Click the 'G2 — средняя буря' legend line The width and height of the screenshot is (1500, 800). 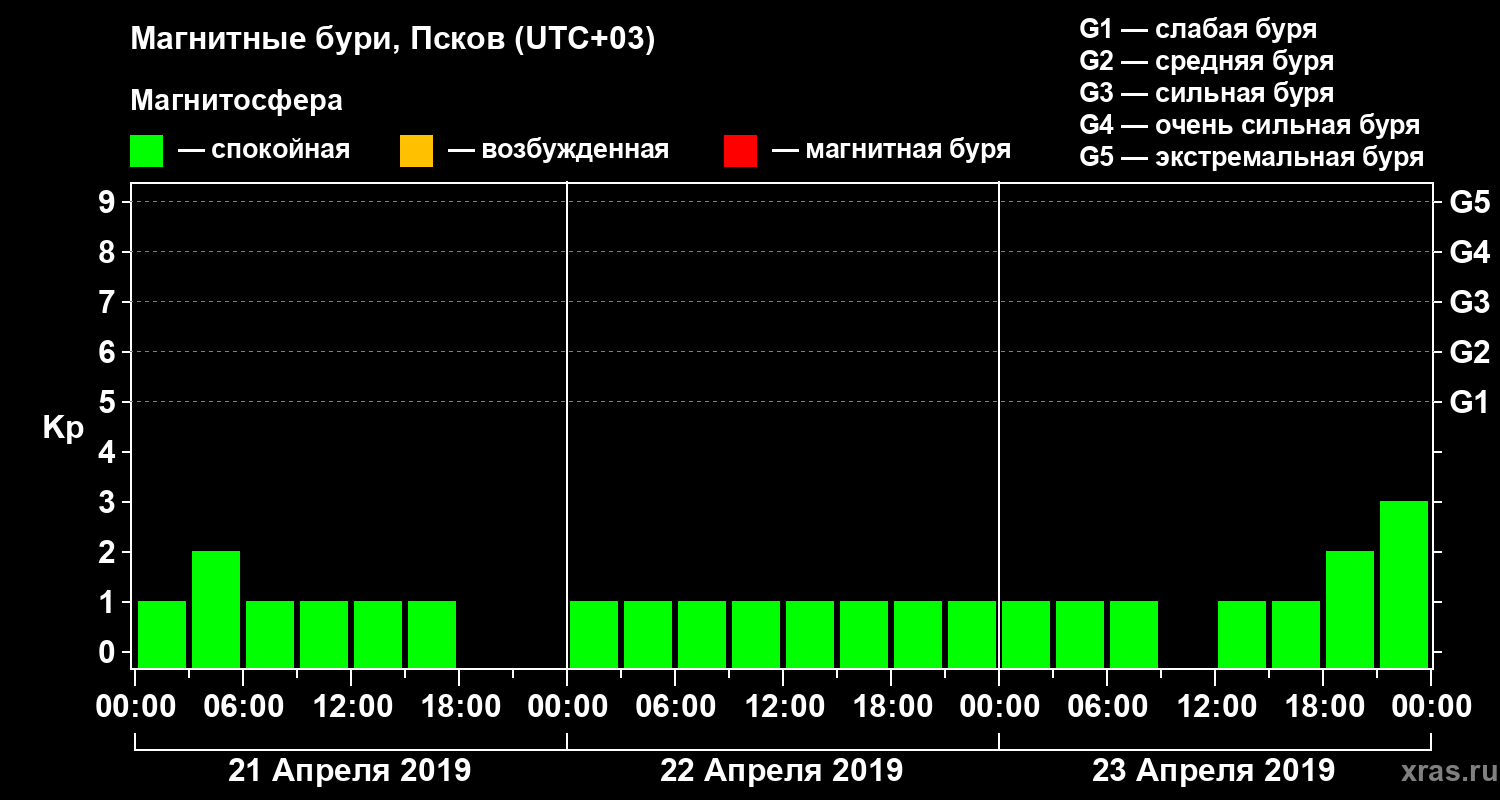point(1207,61)
